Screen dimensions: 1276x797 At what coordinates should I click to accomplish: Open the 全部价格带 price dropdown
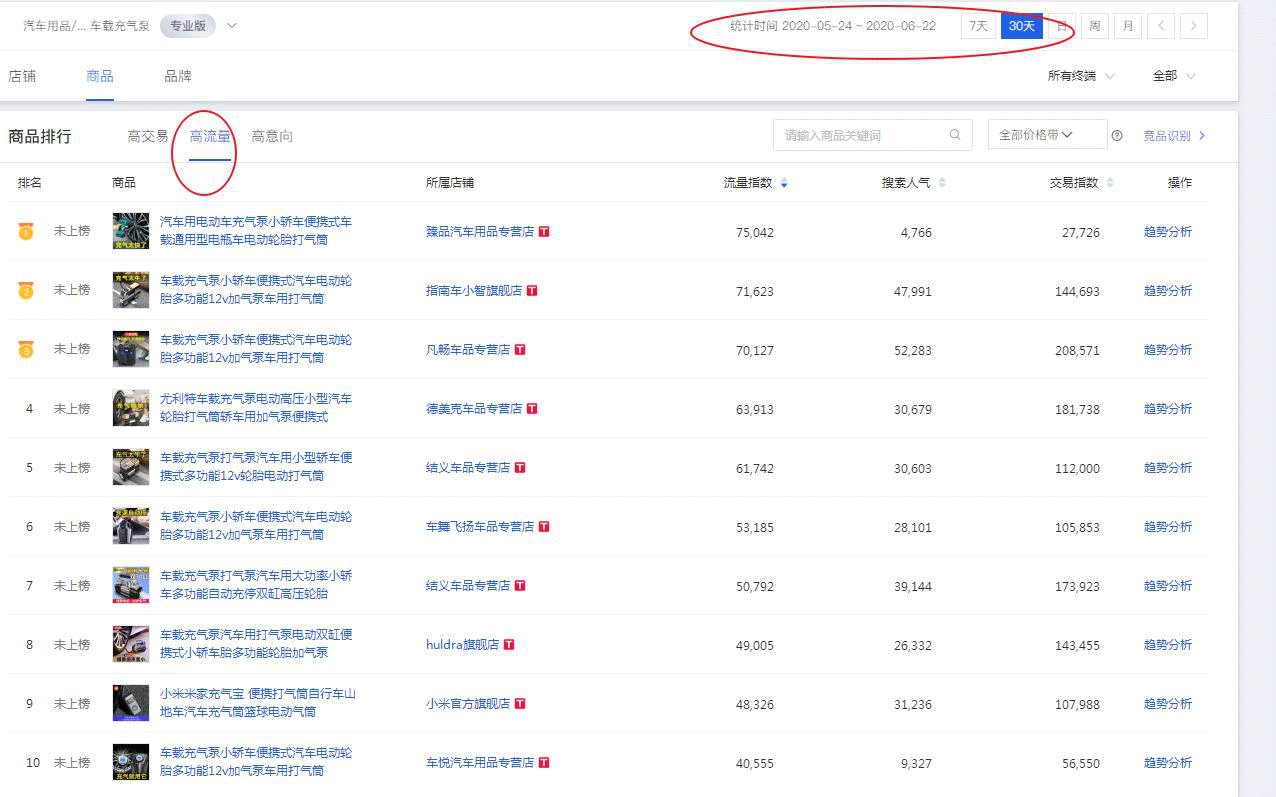(1046, 135)
